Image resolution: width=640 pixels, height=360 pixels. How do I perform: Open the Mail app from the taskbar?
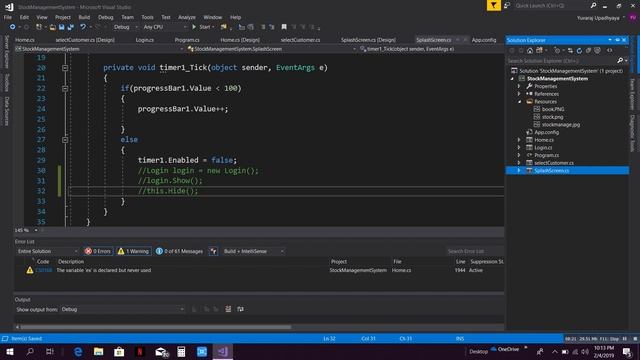click(x=161, y=351)
